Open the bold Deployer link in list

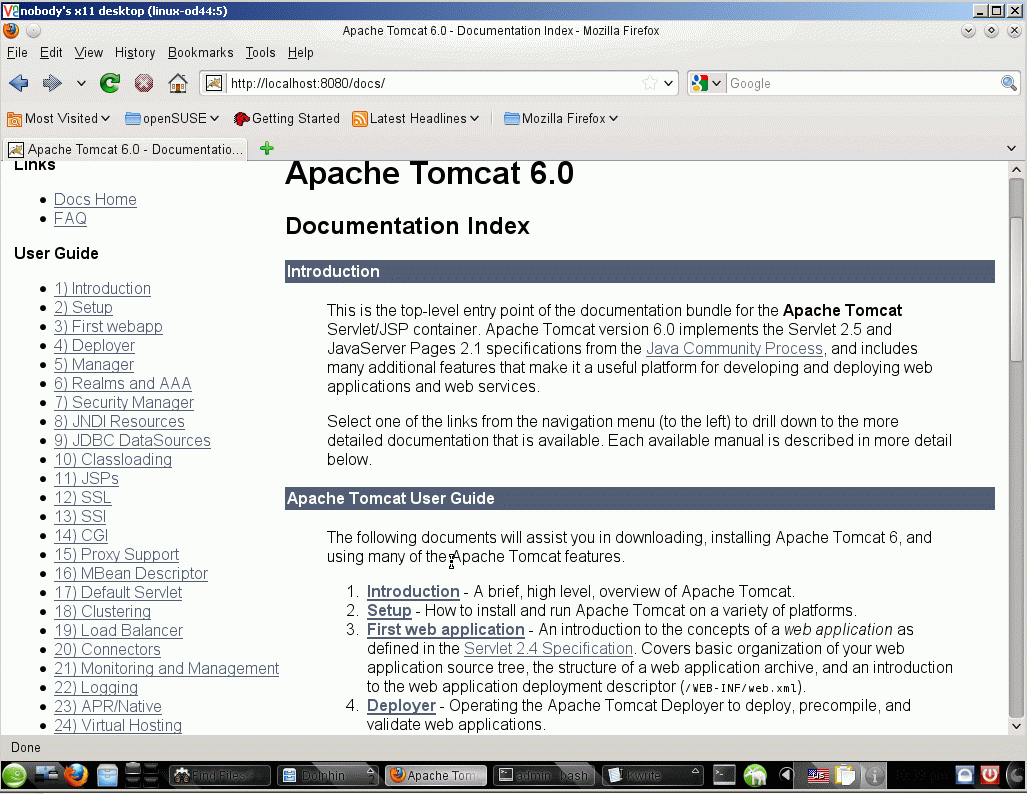tap(401, 706)
